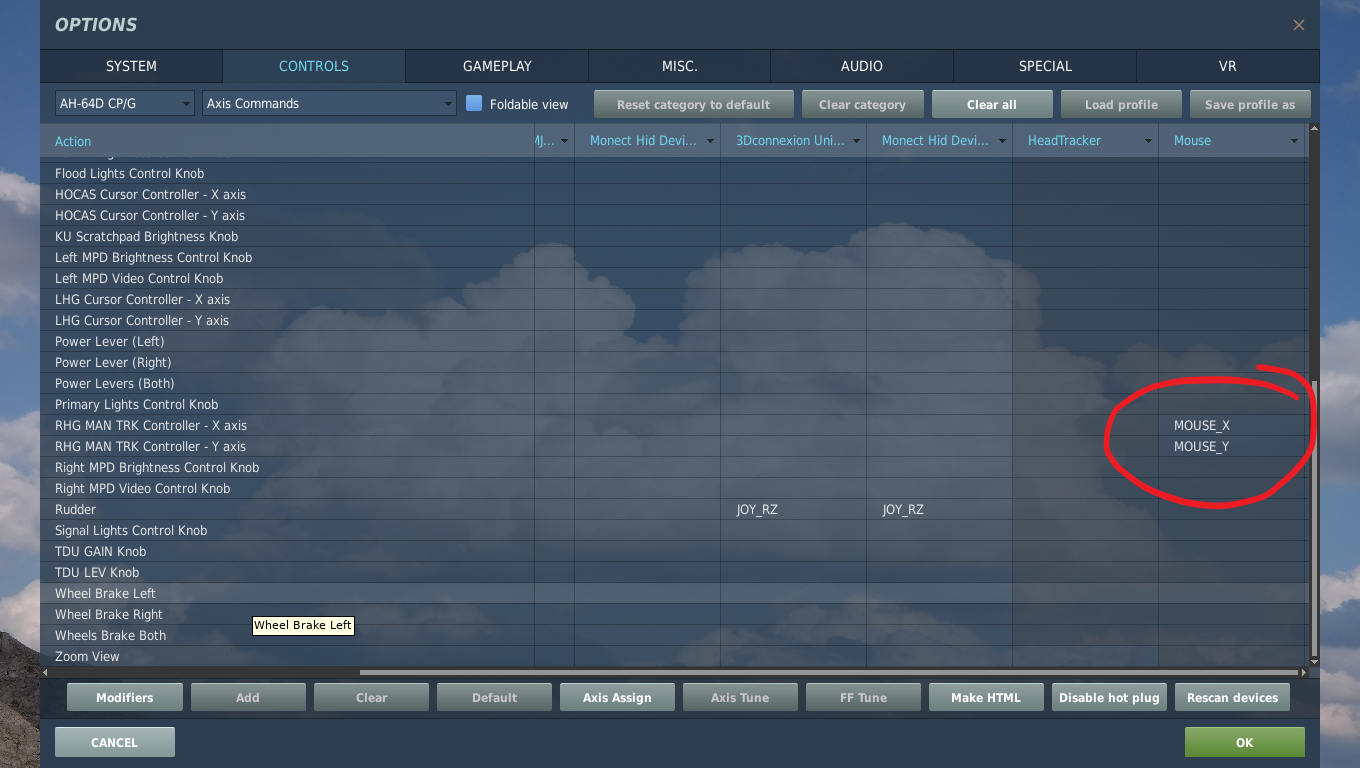Switch to the GAMEPLAY tab
Screen dimensions: 1360x768
(497, 66)
